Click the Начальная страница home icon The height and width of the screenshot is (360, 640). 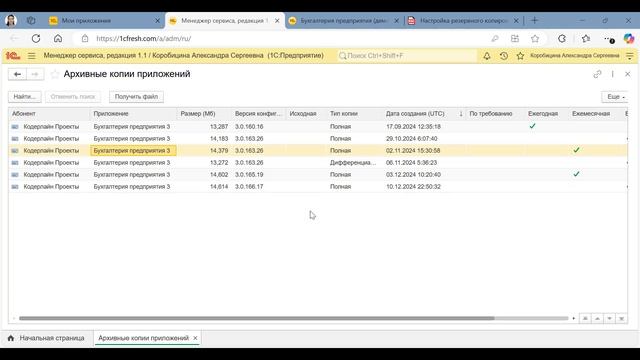click(x=11, y=338)
